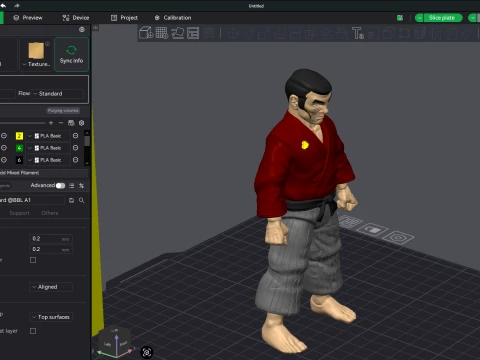This screenshot has height=360, width=480.
Task: Click the process preset search magnifier
Action: [82, 200]
